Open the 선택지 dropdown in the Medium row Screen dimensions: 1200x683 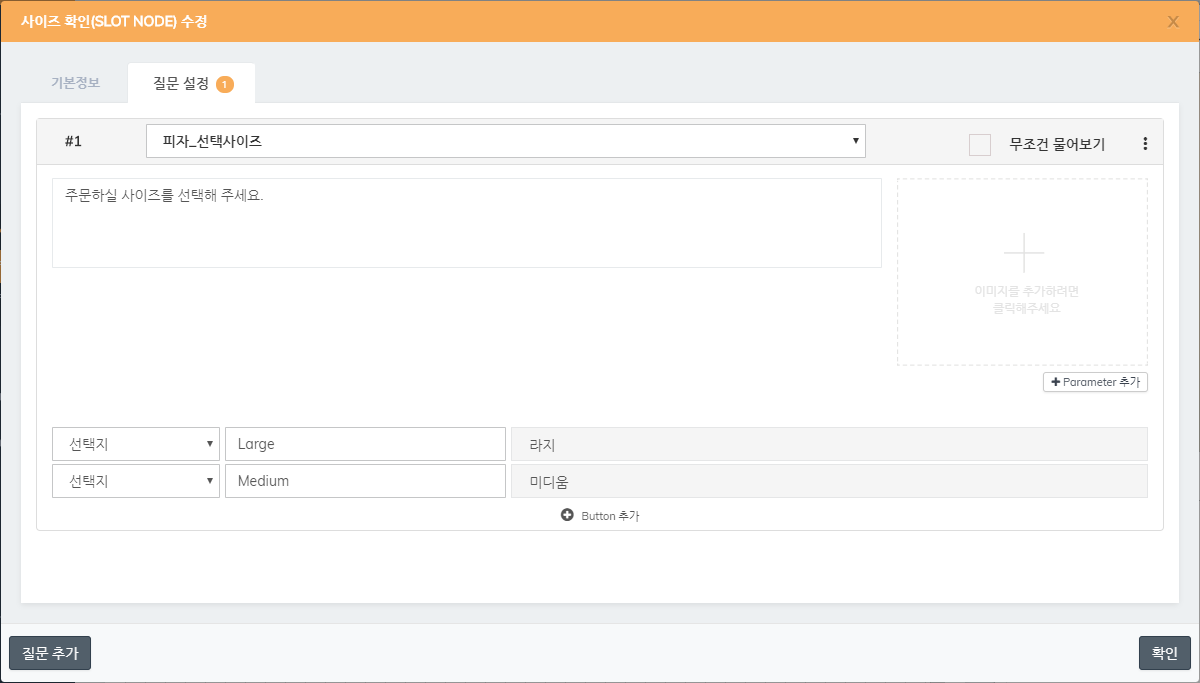click(136, 481)
